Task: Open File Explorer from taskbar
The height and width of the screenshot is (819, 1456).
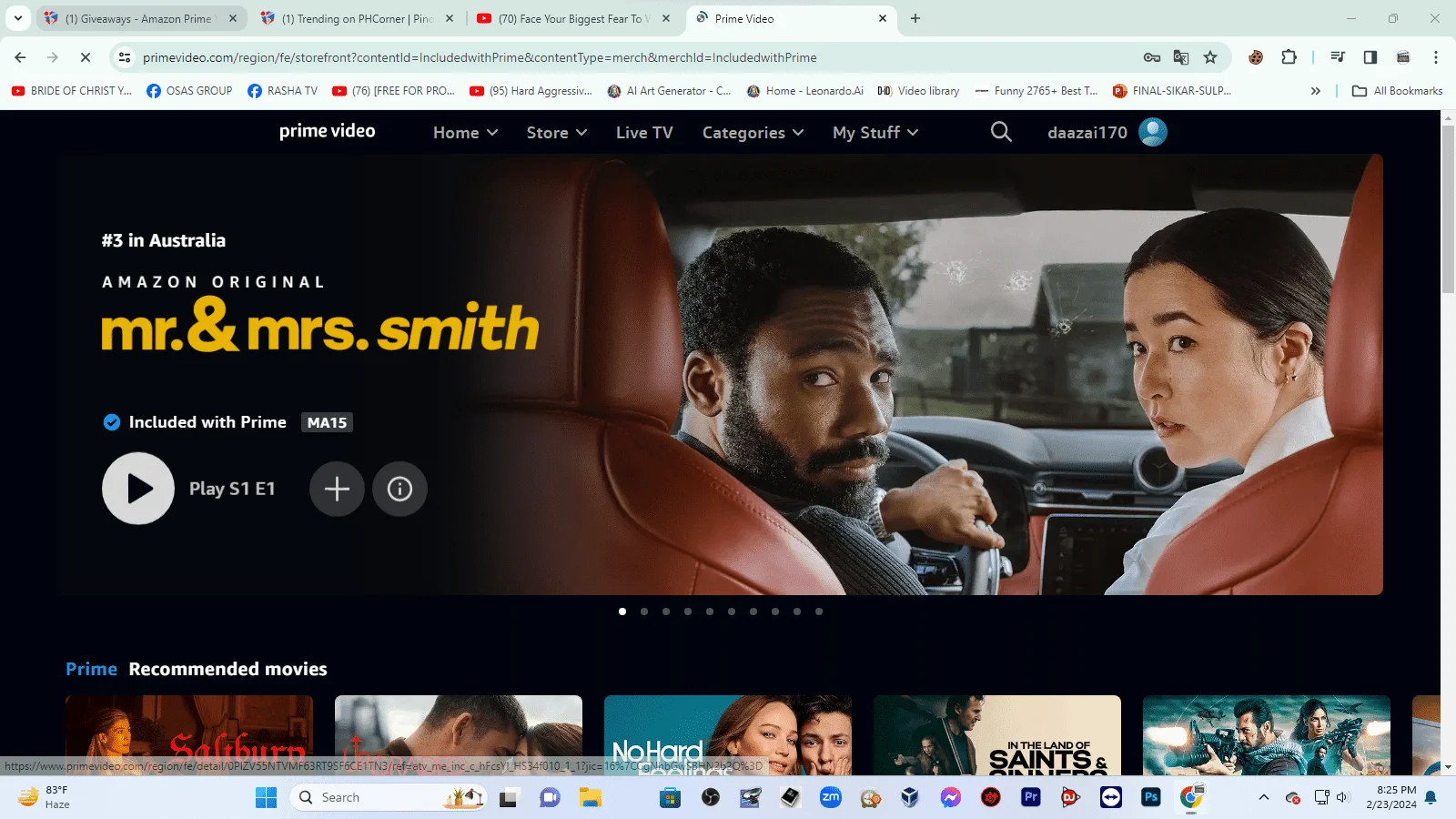Action: (x=591, y=798)
